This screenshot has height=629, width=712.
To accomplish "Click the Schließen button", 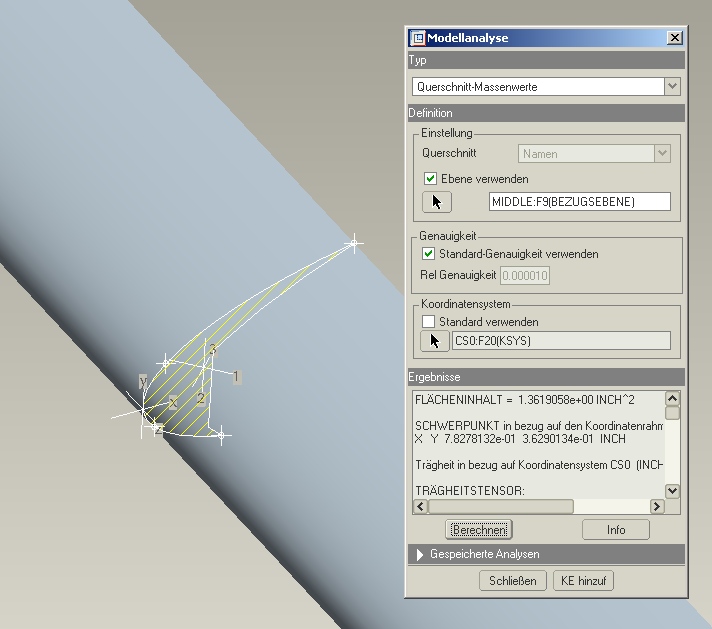I will (x=513, y=581).
